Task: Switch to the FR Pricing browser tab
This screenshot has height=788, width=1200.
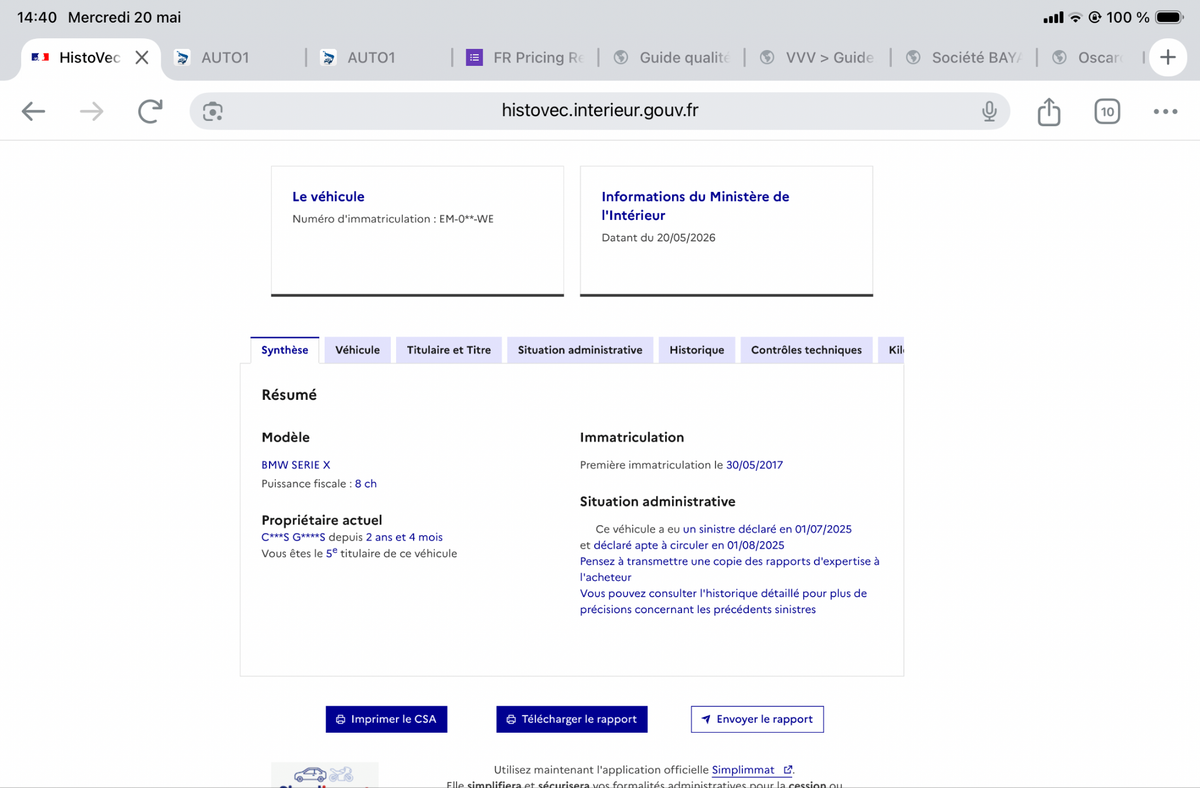Action: pos(525,57)
